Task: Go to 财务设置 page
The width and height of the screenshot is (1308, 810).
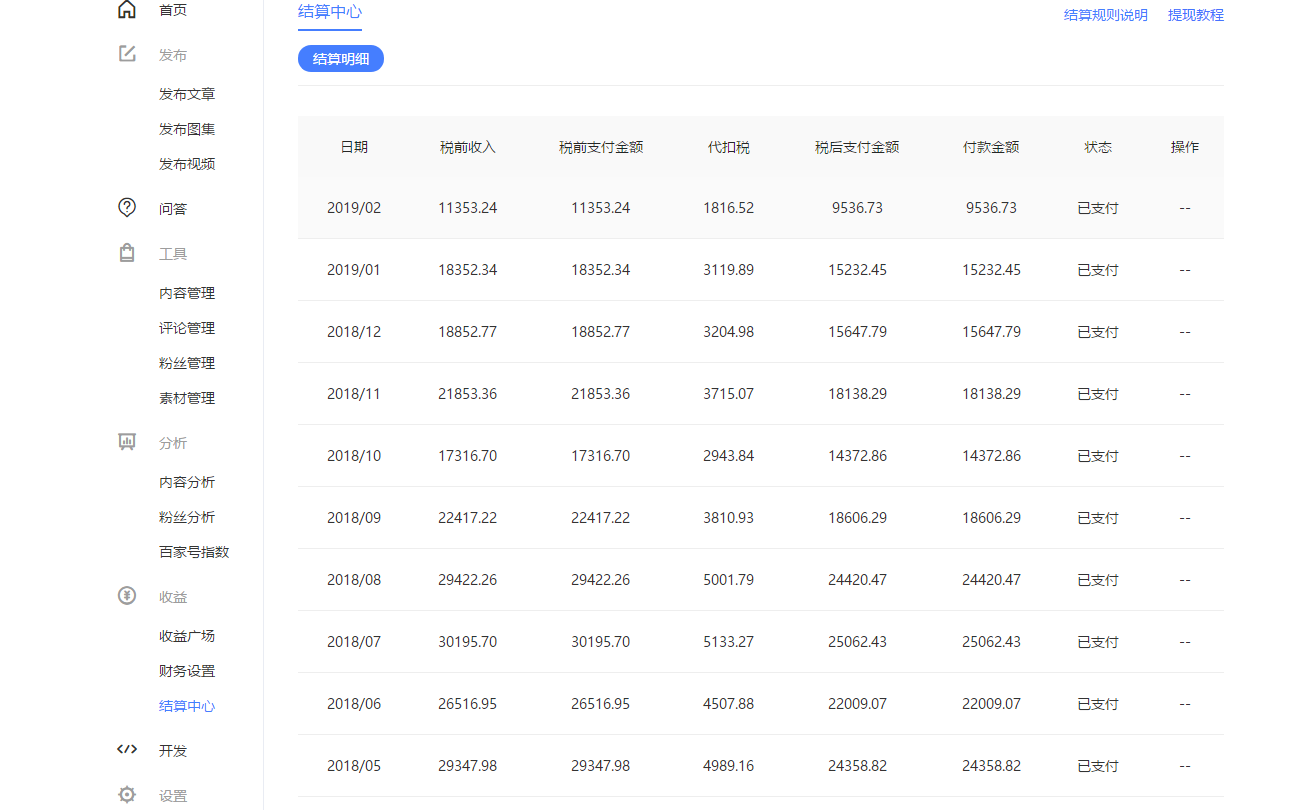Action: pos(187,671)
